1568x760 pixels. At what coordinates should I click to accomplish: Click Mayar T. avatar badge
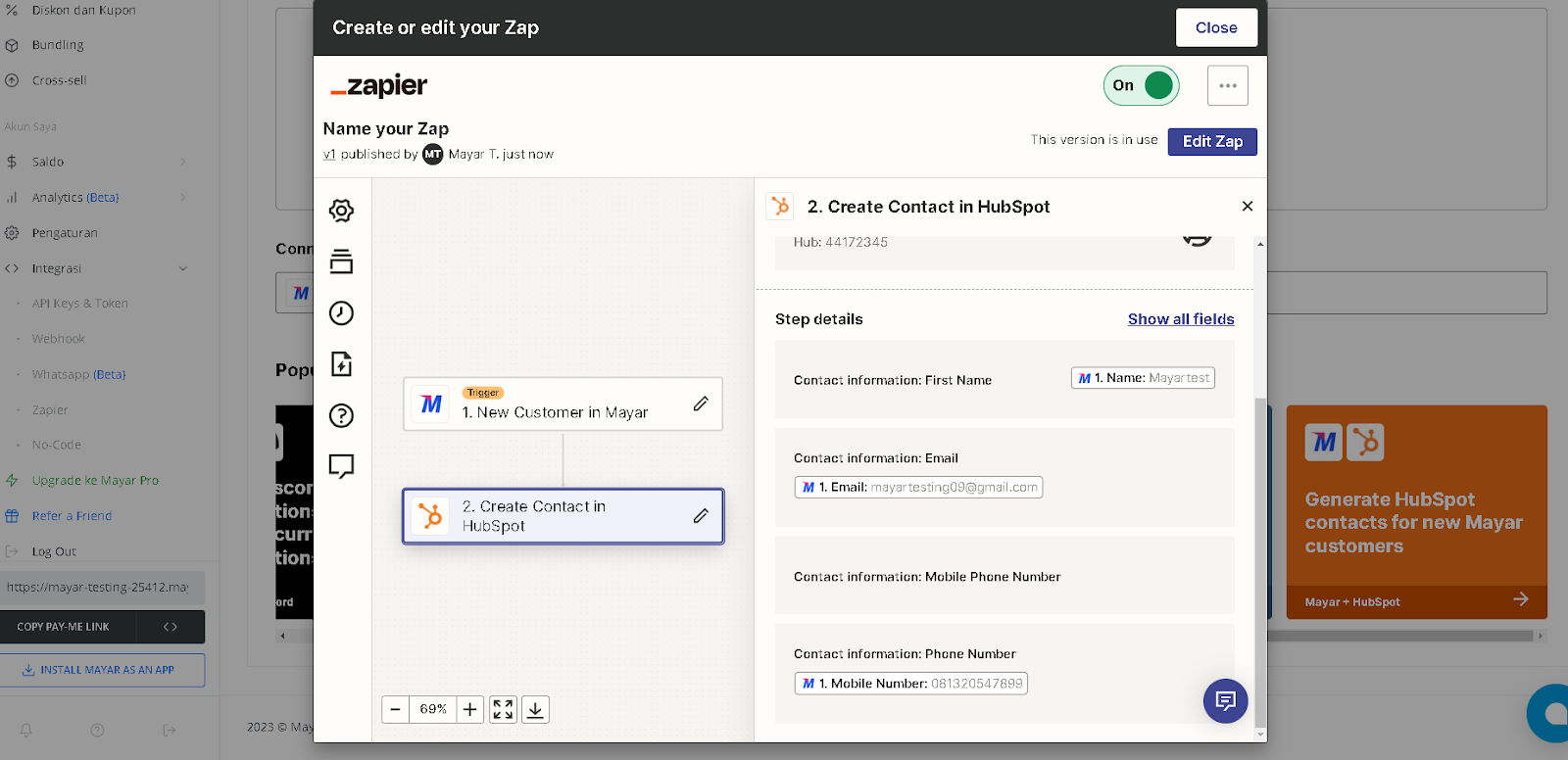[x=432, y=154]
